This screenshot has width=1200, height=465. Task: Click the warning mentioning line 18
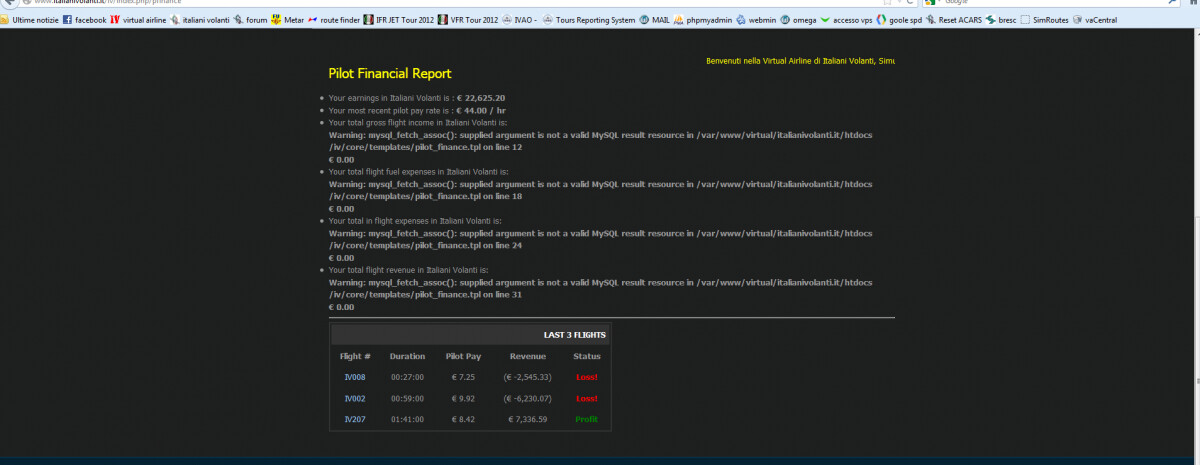[x=600, y=190]
